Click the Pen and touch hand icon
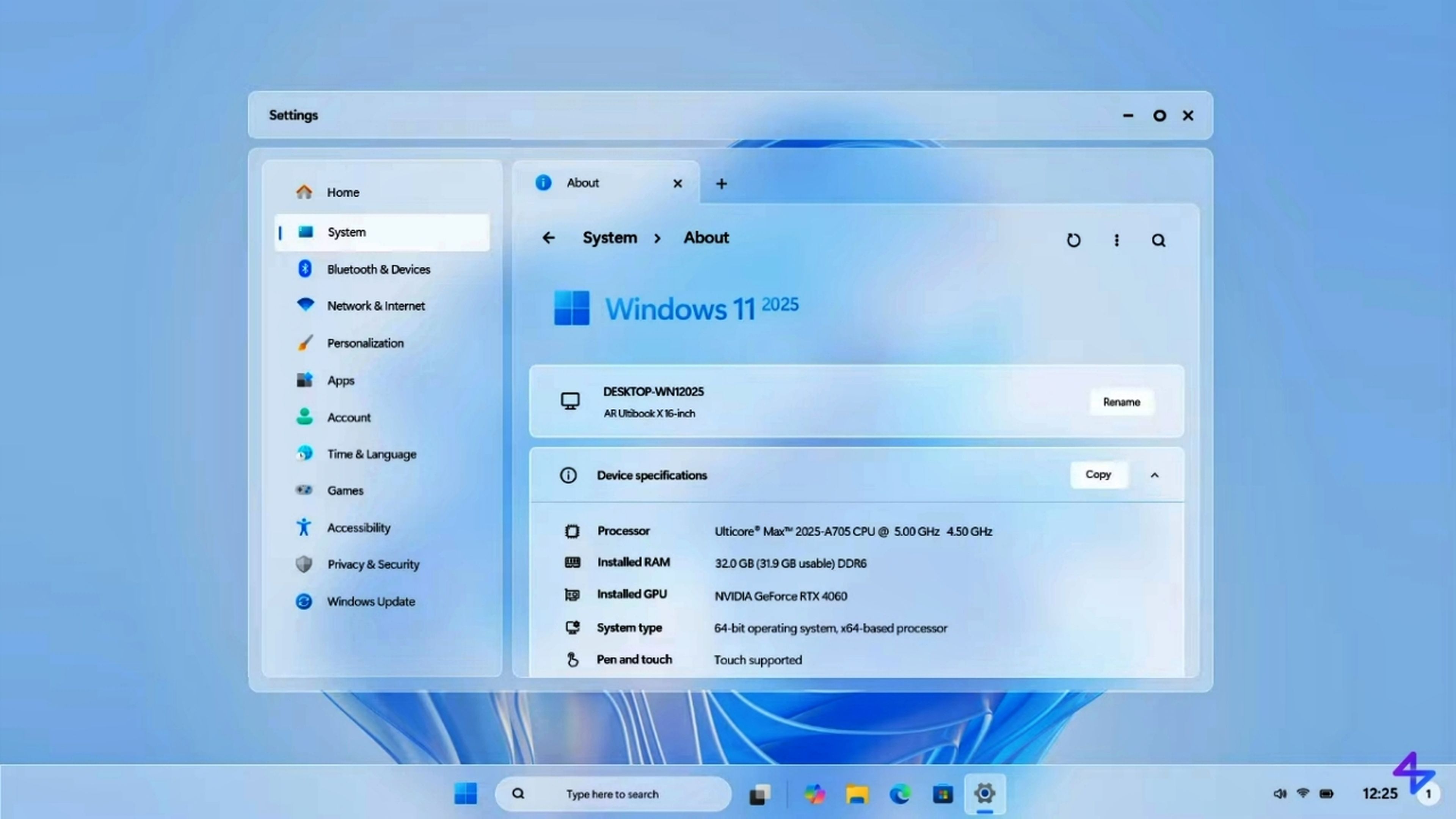Image resolution: width=1456 pixels, height=819 pixels. click(x=572, y=659)
